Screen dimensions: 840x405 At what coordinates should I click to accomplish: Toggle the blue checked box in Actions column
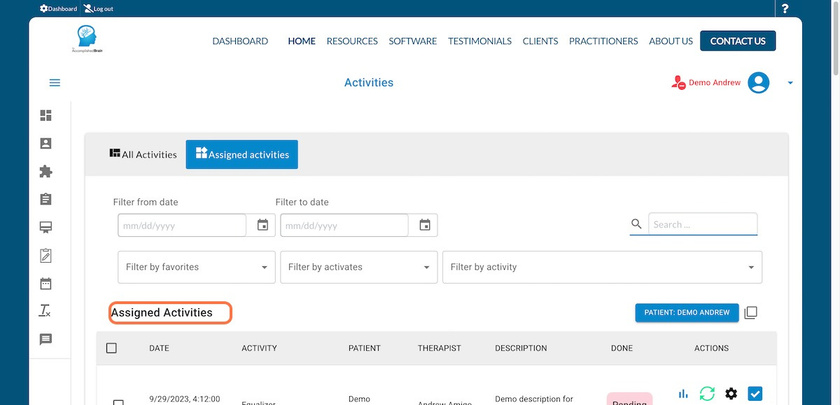point(755,394)
